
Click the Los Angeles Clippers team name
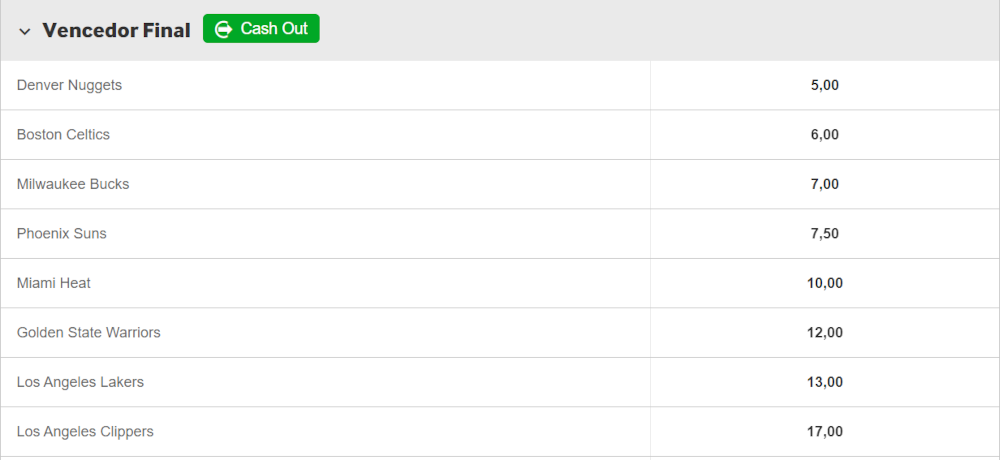point(85,432)
